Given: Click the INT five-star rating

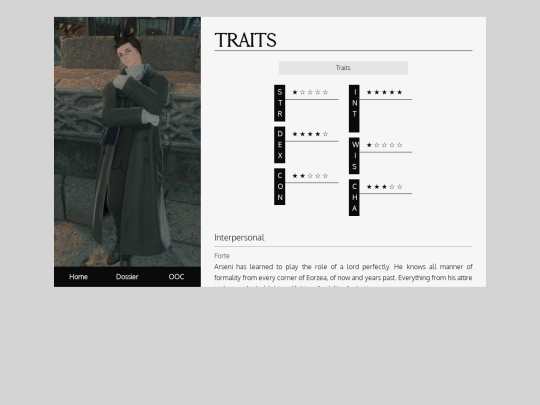Looking at the screenshot, I should click(x=384, y=92).
